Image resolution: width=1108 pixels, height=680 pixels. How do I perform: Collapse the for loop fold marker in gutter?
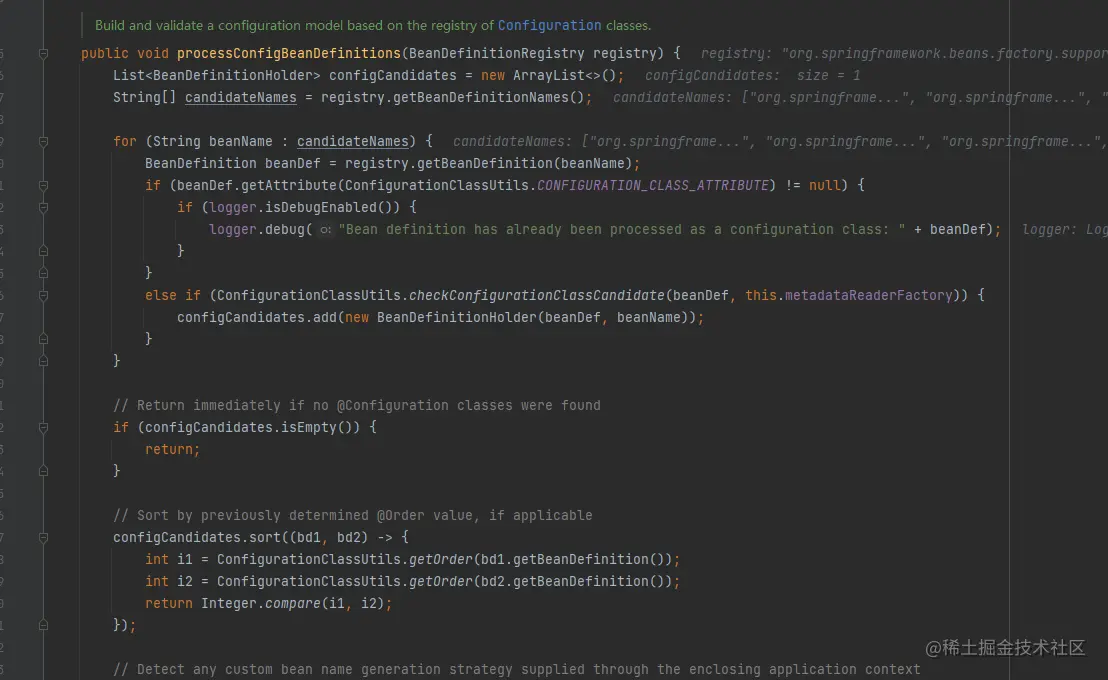[43, 142]
